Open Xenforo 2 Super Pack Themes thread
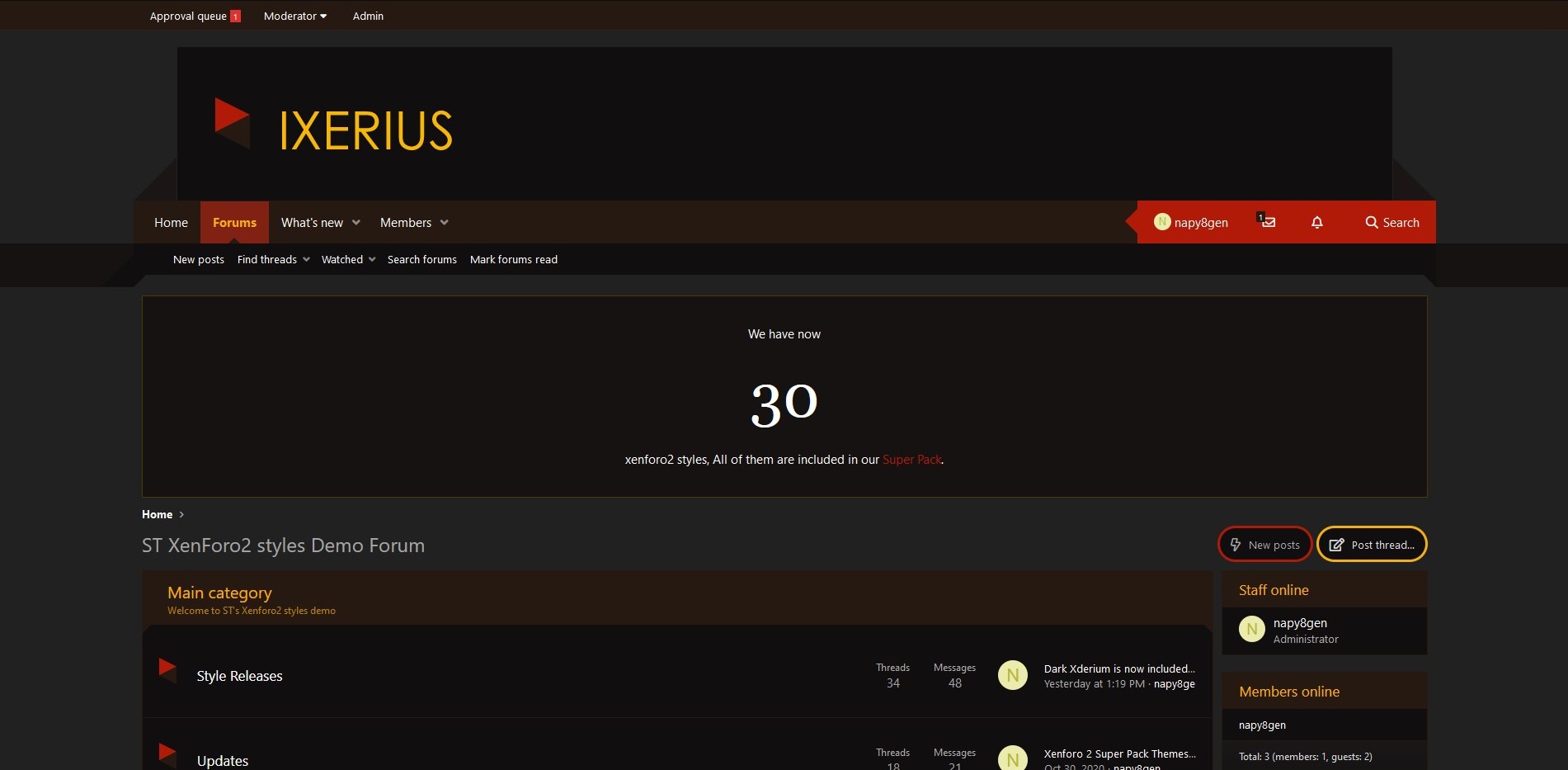Screen dimensions: 1568x770 point(1119,753)
